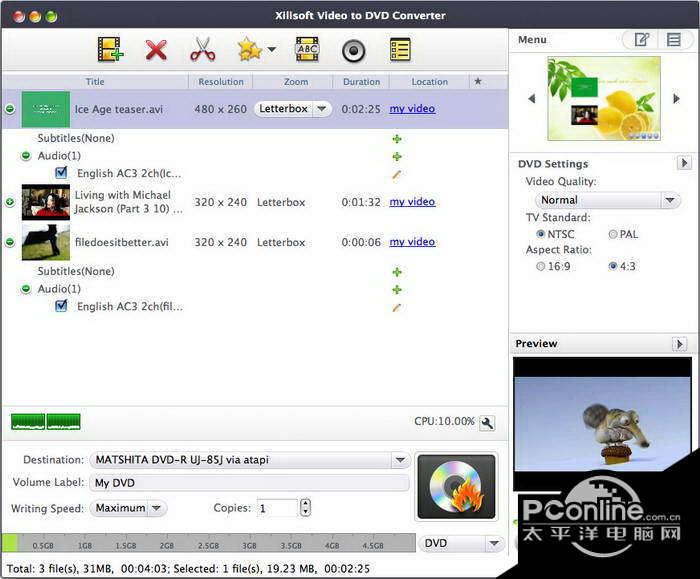Edit the English AC3 2ch(Ic... audio track

396,174
